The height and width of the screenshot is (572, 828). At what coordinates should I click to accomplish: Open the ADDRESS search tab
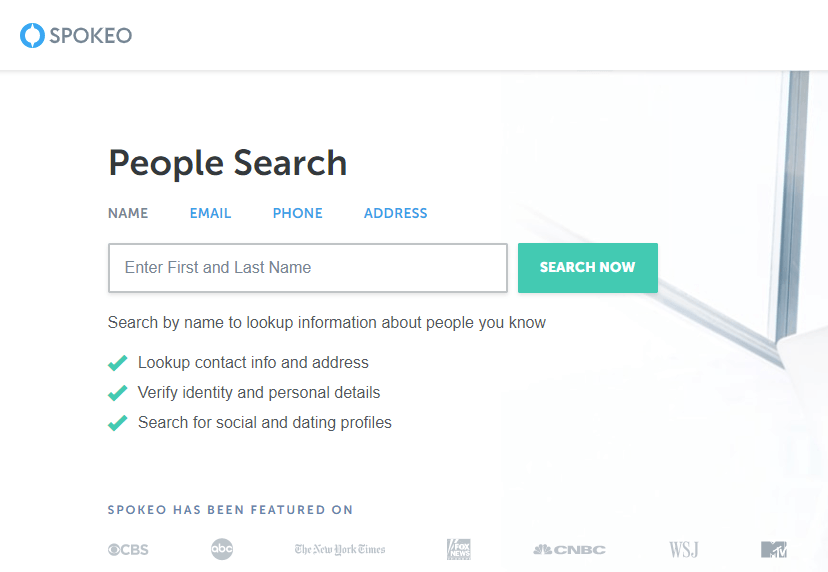coord(396,213)
